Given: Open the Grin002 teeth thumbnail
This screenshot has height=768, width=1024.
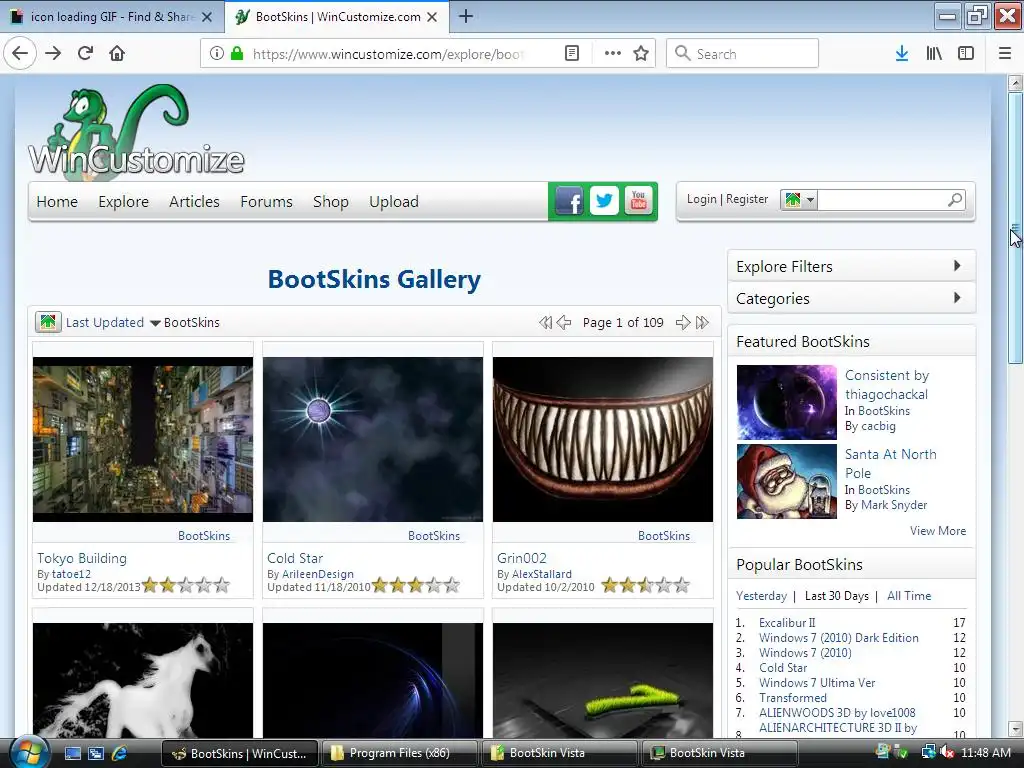Looking at the screenshot, I should [603, 439].
